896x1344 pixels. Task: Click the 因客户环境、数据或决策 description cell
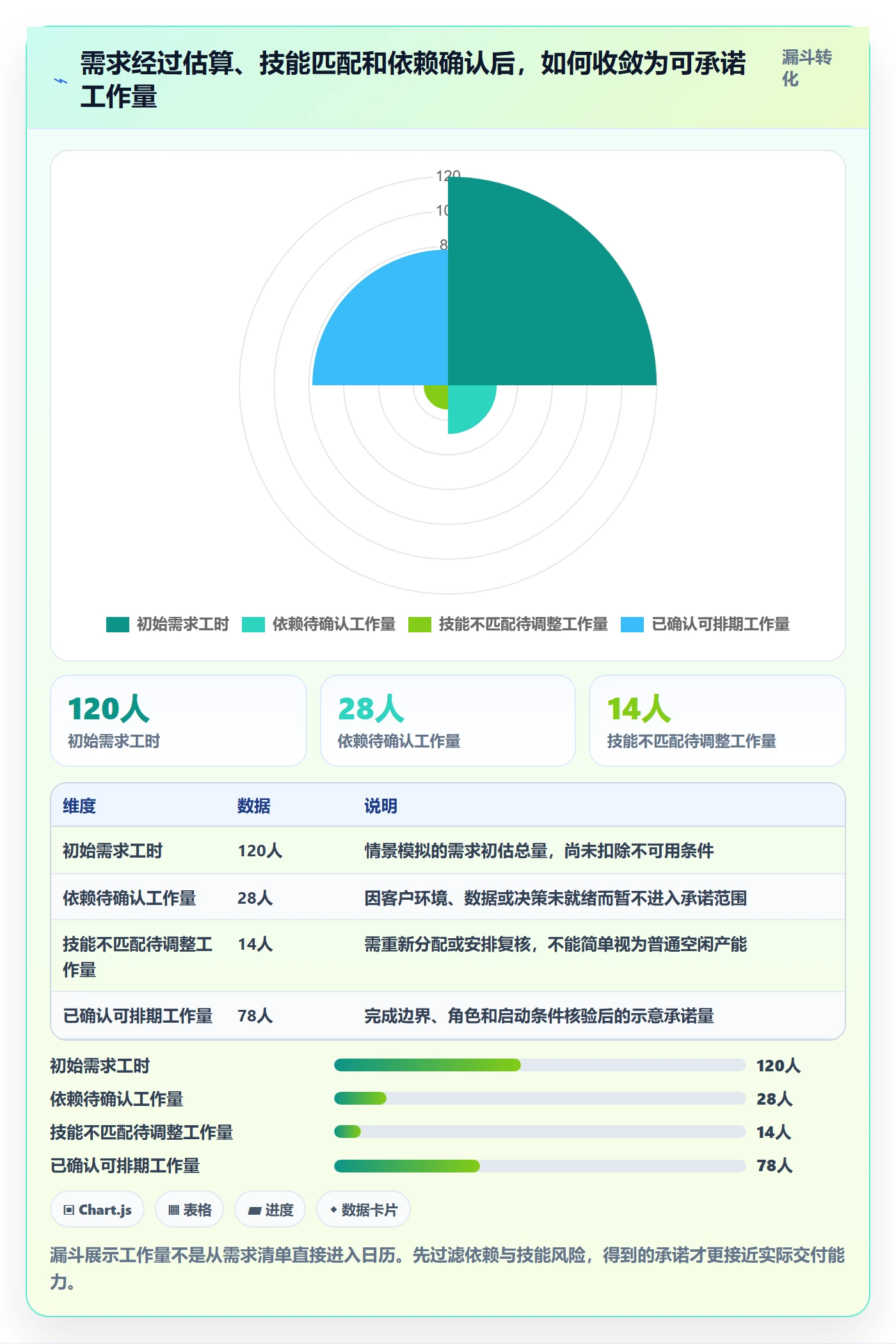pos(556,898)
